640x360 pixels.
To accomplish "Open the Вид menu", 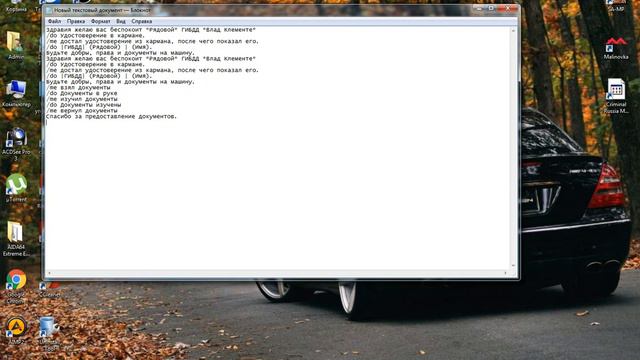I will [121, 21].
